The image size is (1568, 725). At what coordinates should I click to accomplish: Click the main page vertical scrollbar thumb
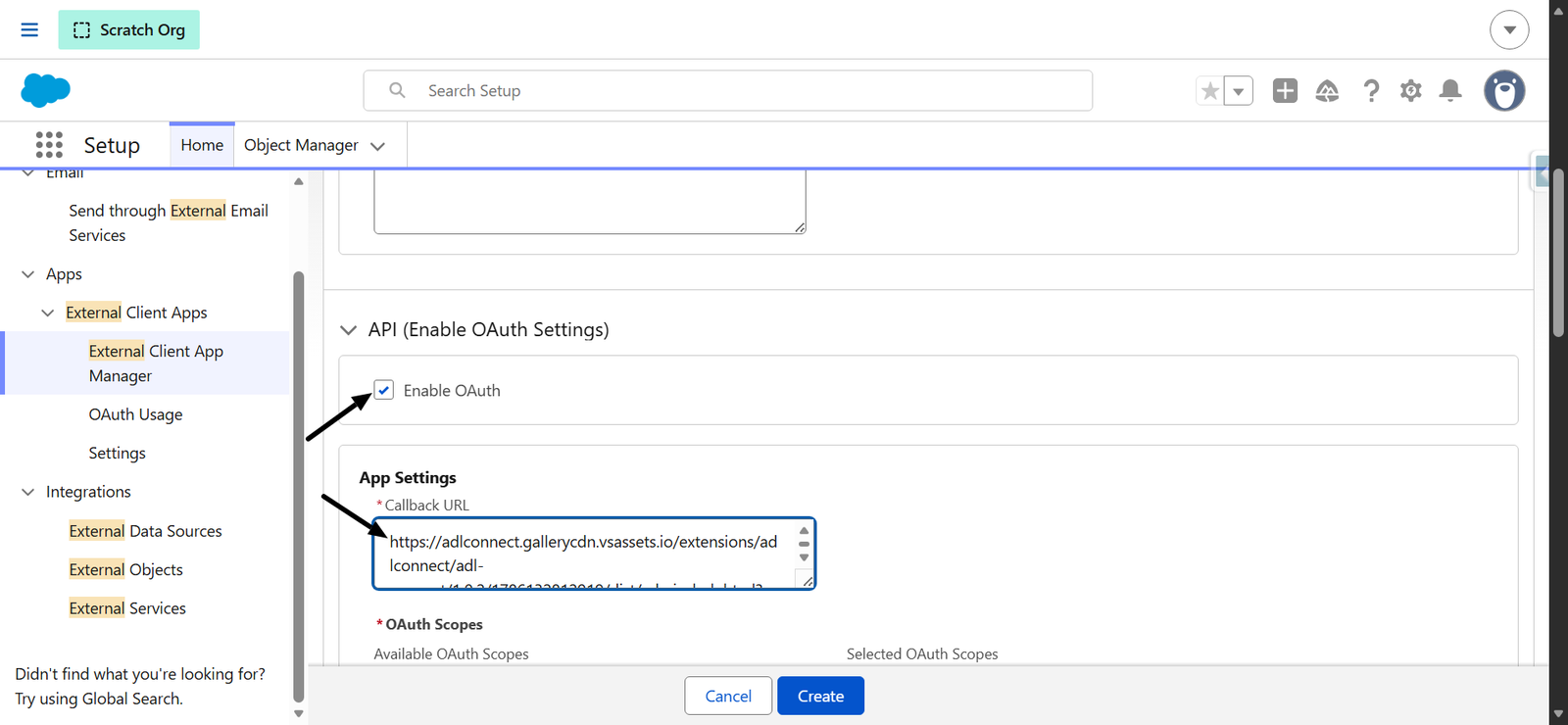tap(1558, 253)
